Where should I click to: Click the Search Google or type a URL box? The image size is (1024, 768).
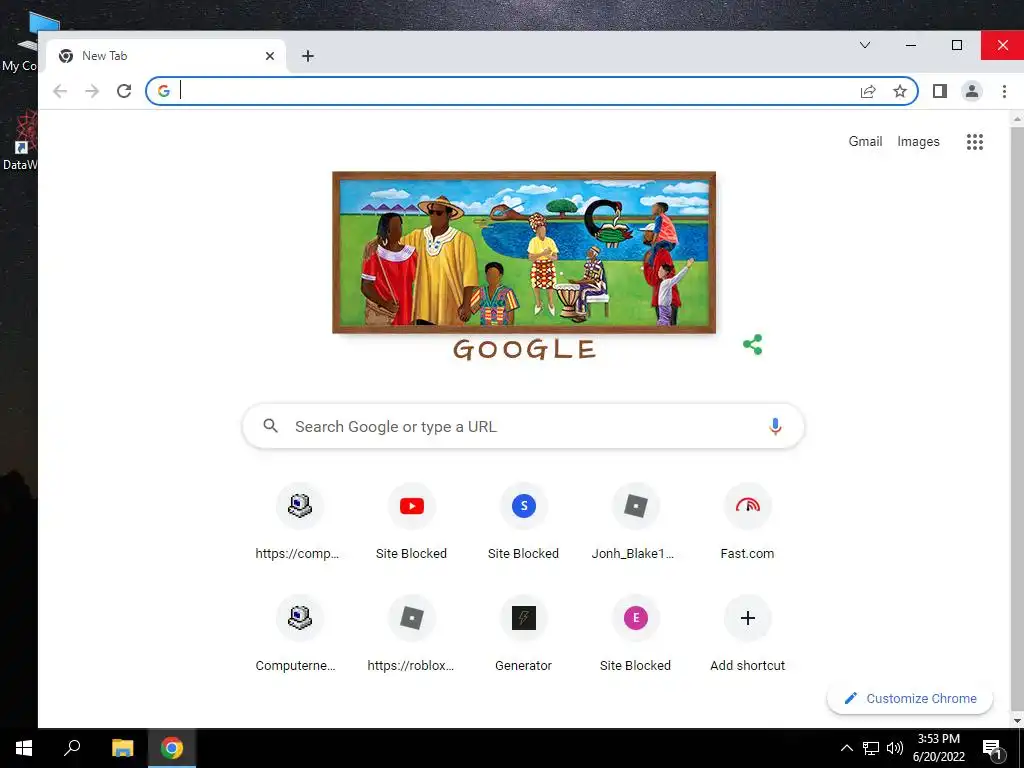pyautogui.click(x=523, y=426)
